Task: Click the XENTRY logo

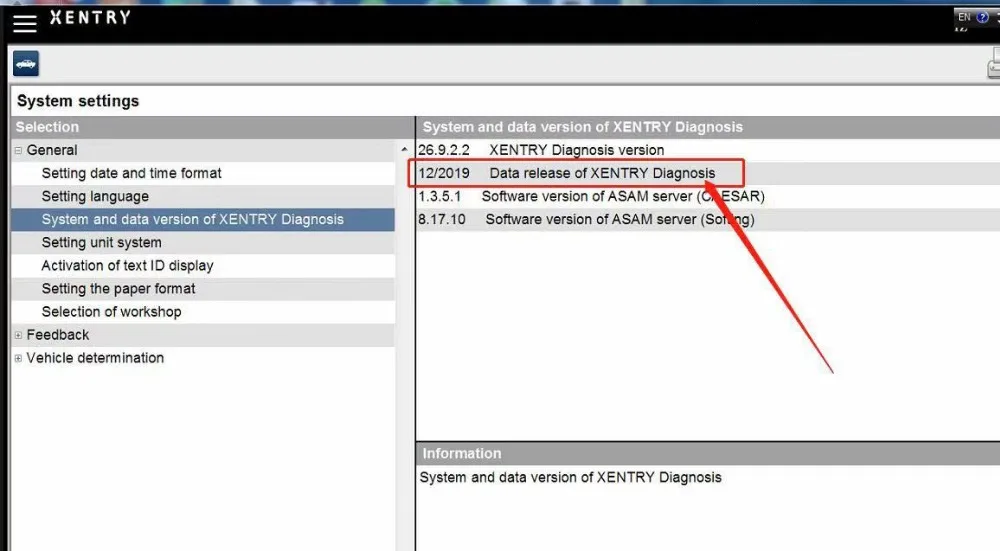Action: [90, 17]
